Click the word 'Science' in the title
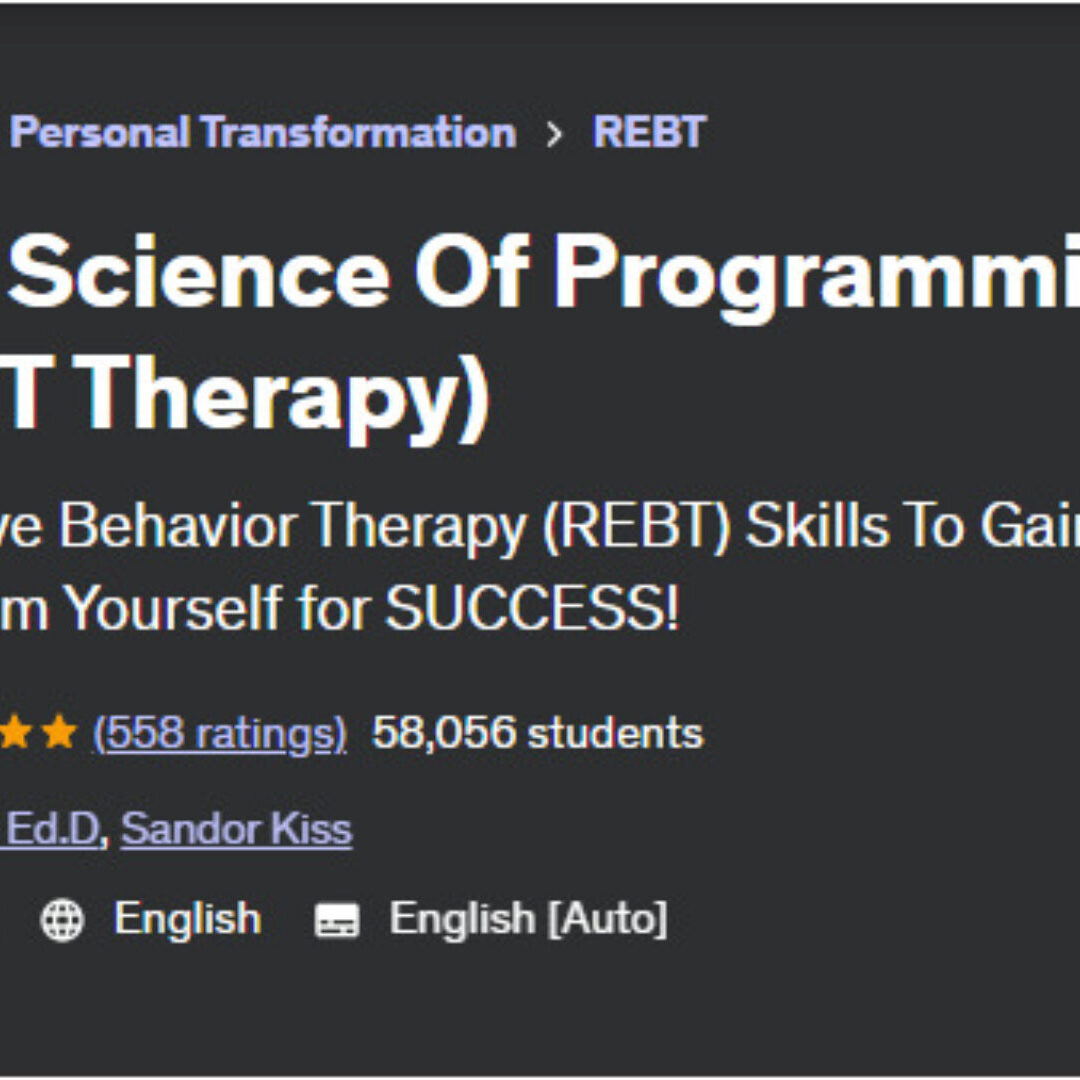The width and height of the screenshot is (1080, 1080). click(198, 272)
